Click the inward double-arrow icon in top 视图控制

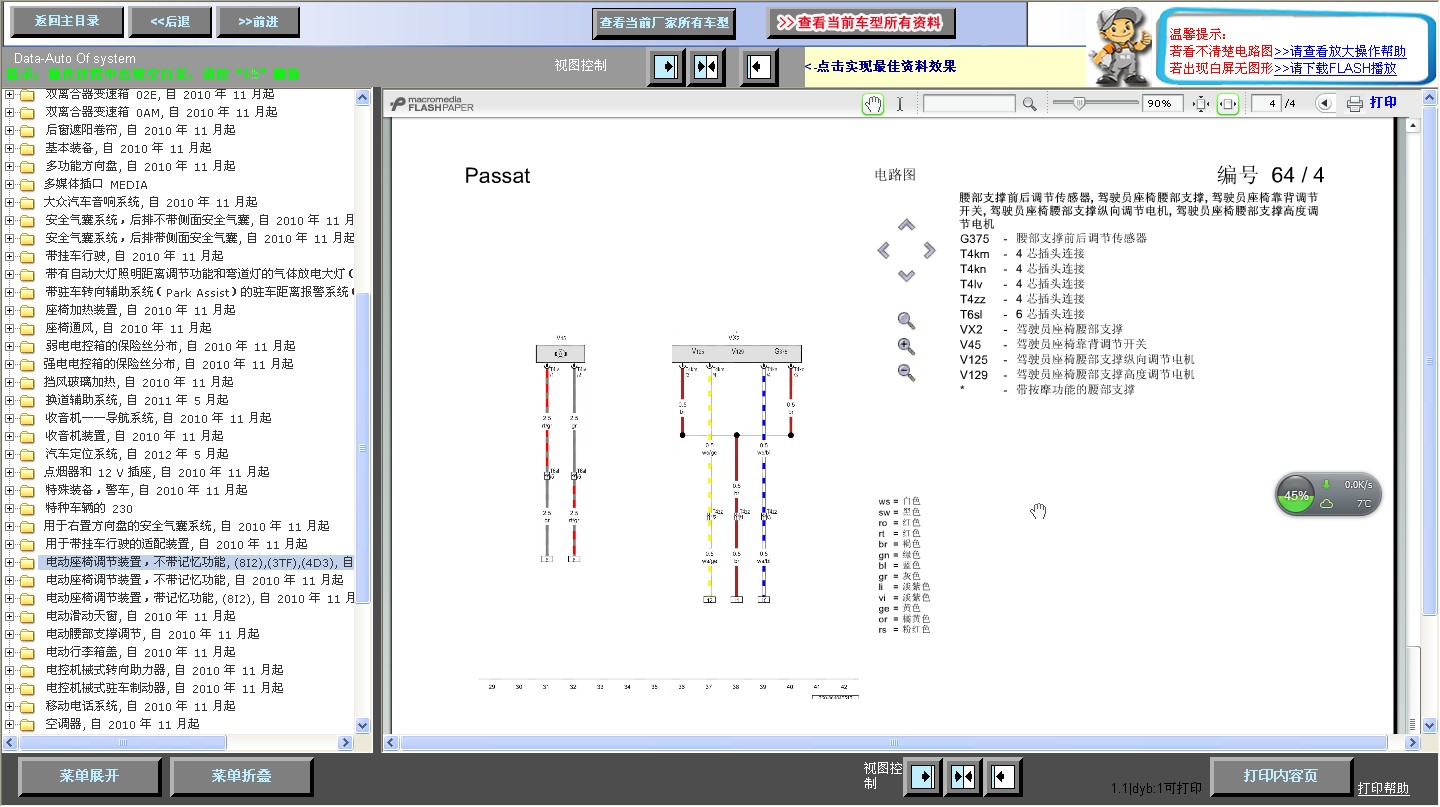706,67
